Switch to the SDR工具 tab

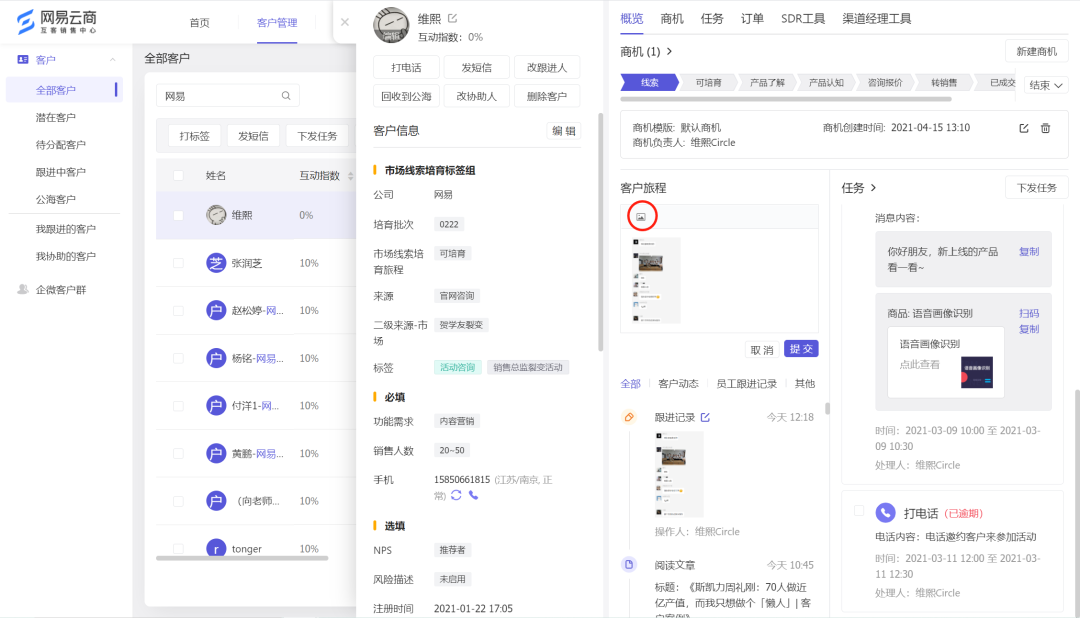point(803,19)
